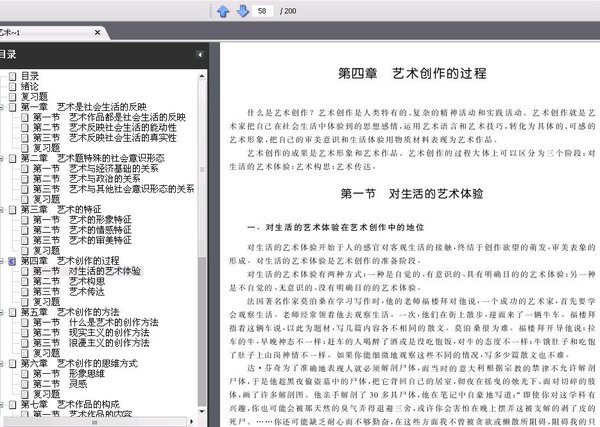Open 第一节 形象思维 bookmark

[69, 374]
